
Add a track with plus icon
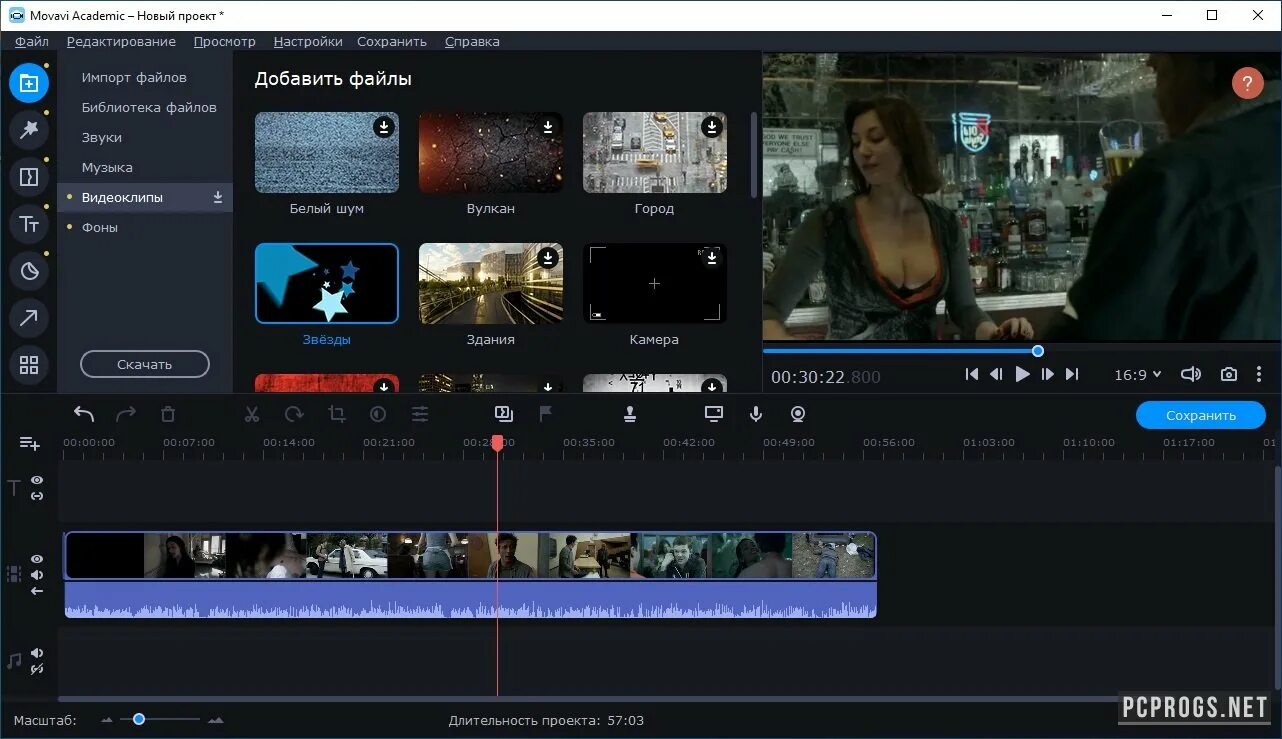click(29, 443)
